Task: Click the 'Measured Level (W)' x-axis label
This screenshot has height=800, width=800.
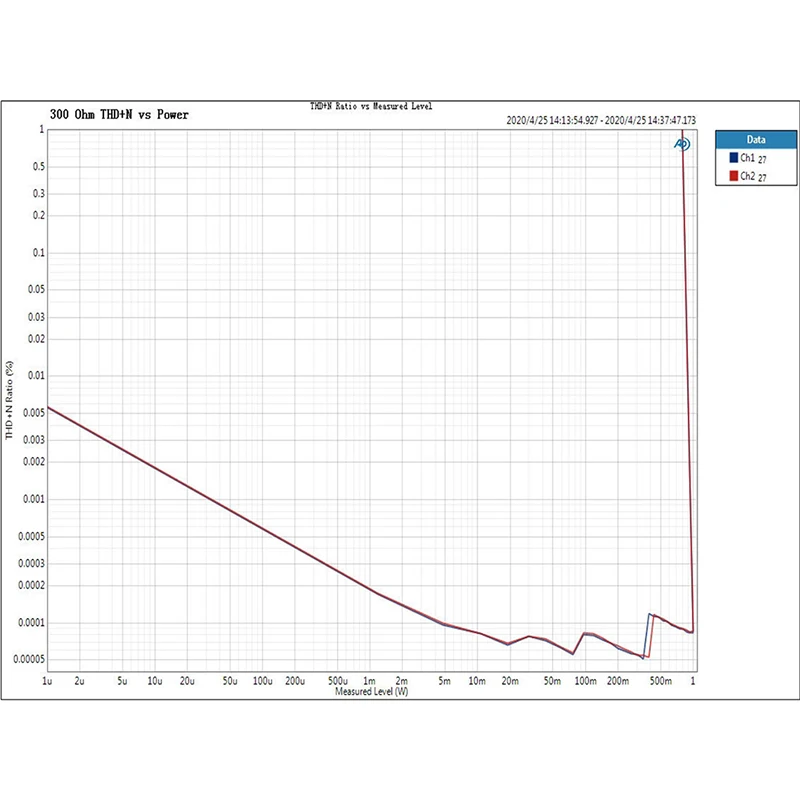Action: (371, 691)
